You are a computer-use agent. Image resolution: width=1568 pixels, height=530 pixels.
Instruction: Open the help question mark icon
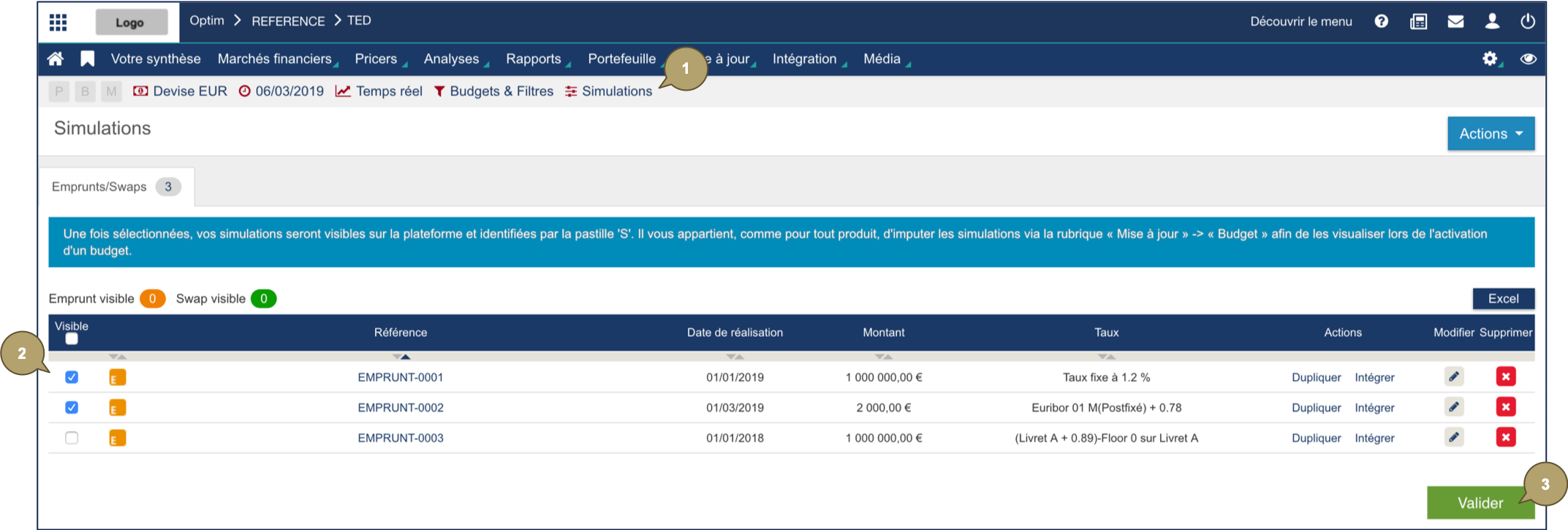pyautogui.click(x=1381, y=21)
